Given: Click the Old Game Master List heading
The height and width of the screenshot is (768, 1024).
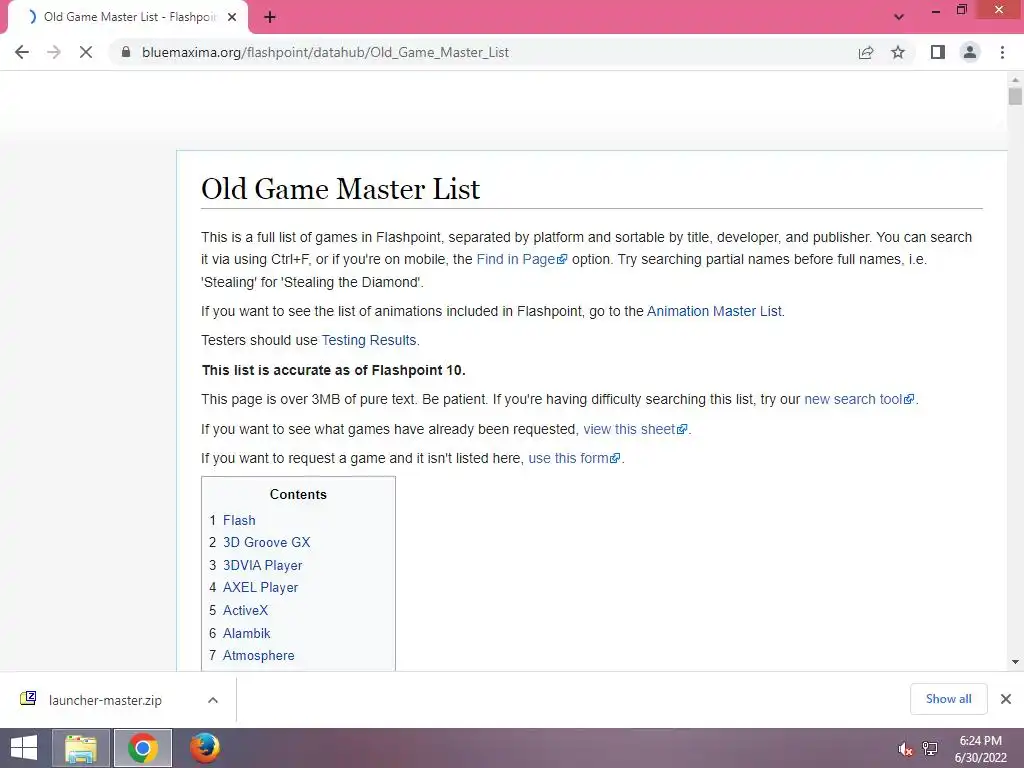Looking at the screenshot, I should click(340, 189).
